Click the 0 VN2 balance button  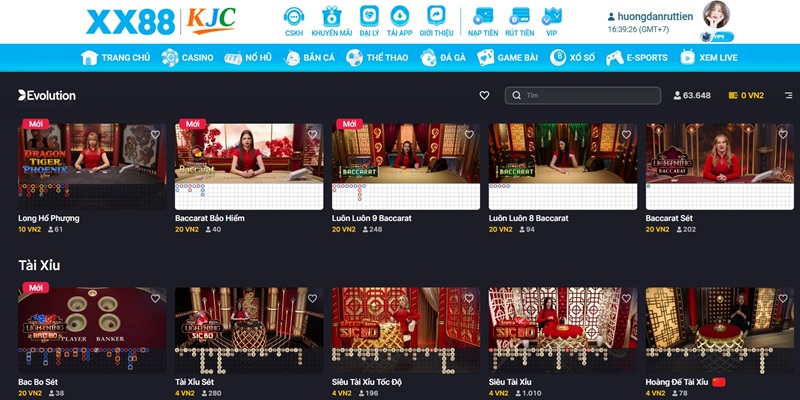[x=746, y=96]
